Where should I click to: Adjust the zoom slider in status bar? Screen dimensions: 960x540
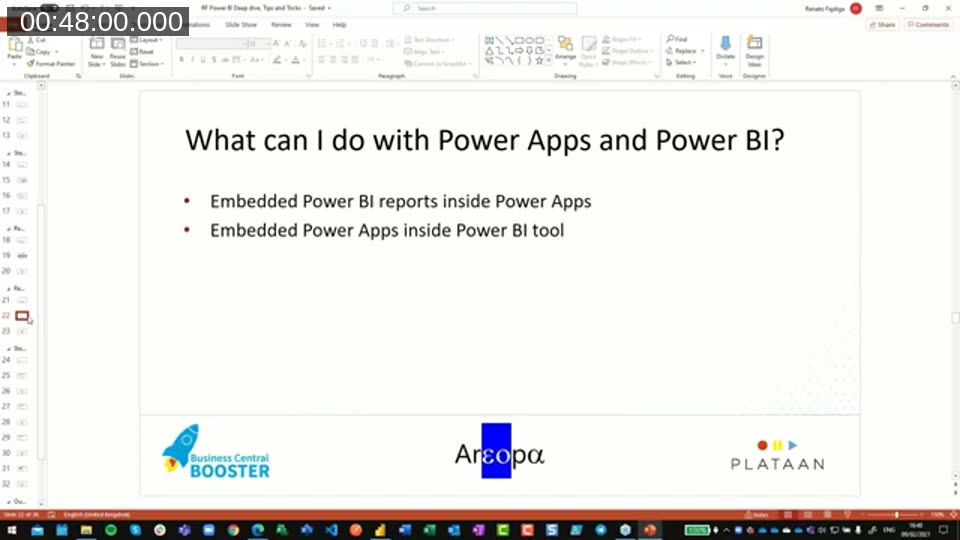click(896, 515)
